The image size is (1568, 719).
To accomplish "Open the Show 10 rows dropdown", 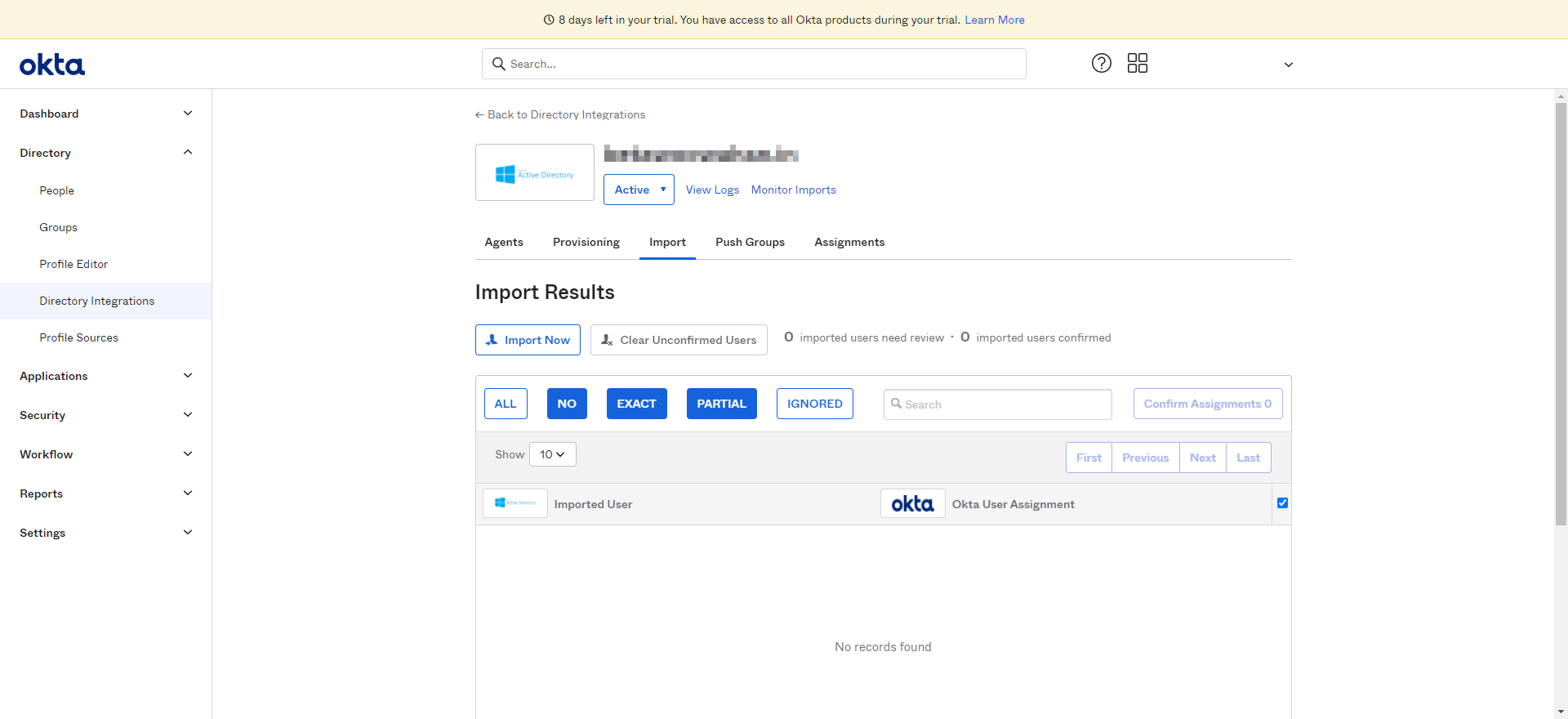I will [x=553, y=454].
